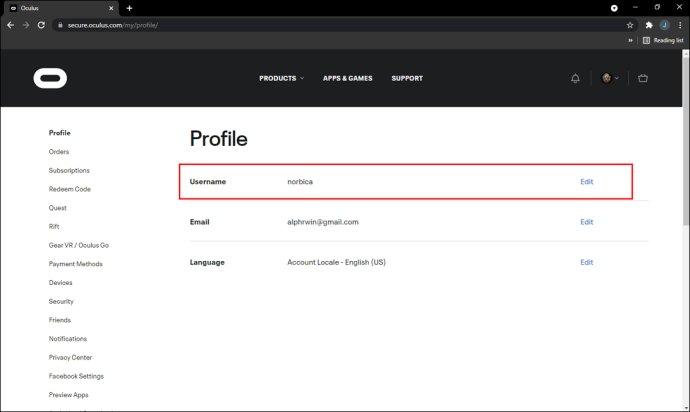The width and height of the screenshot is (690, 412).
Task: Open the browser extensions puzzle icon
Action: (649, 25)
